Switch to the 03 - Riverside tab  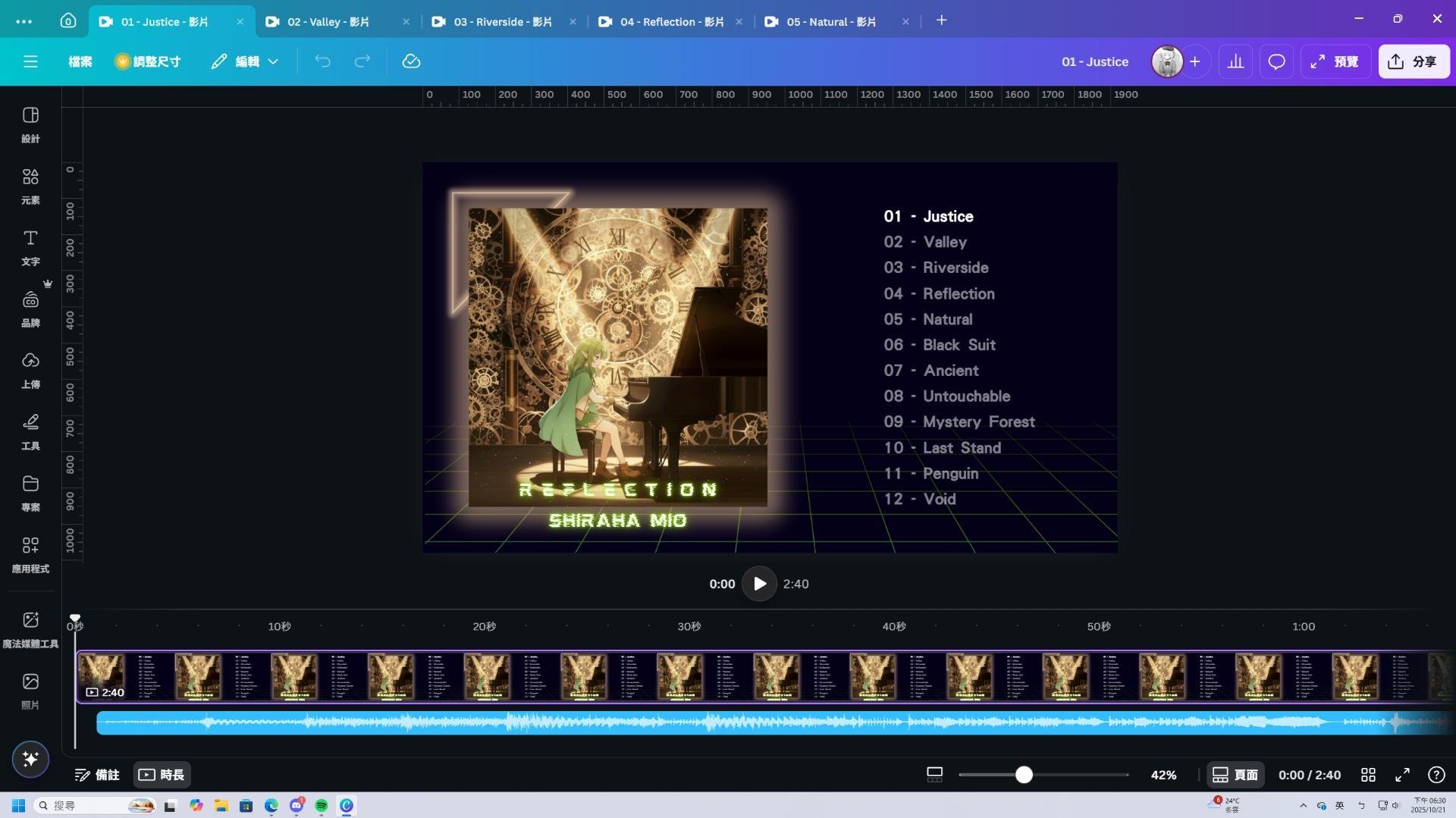point(502,22)
